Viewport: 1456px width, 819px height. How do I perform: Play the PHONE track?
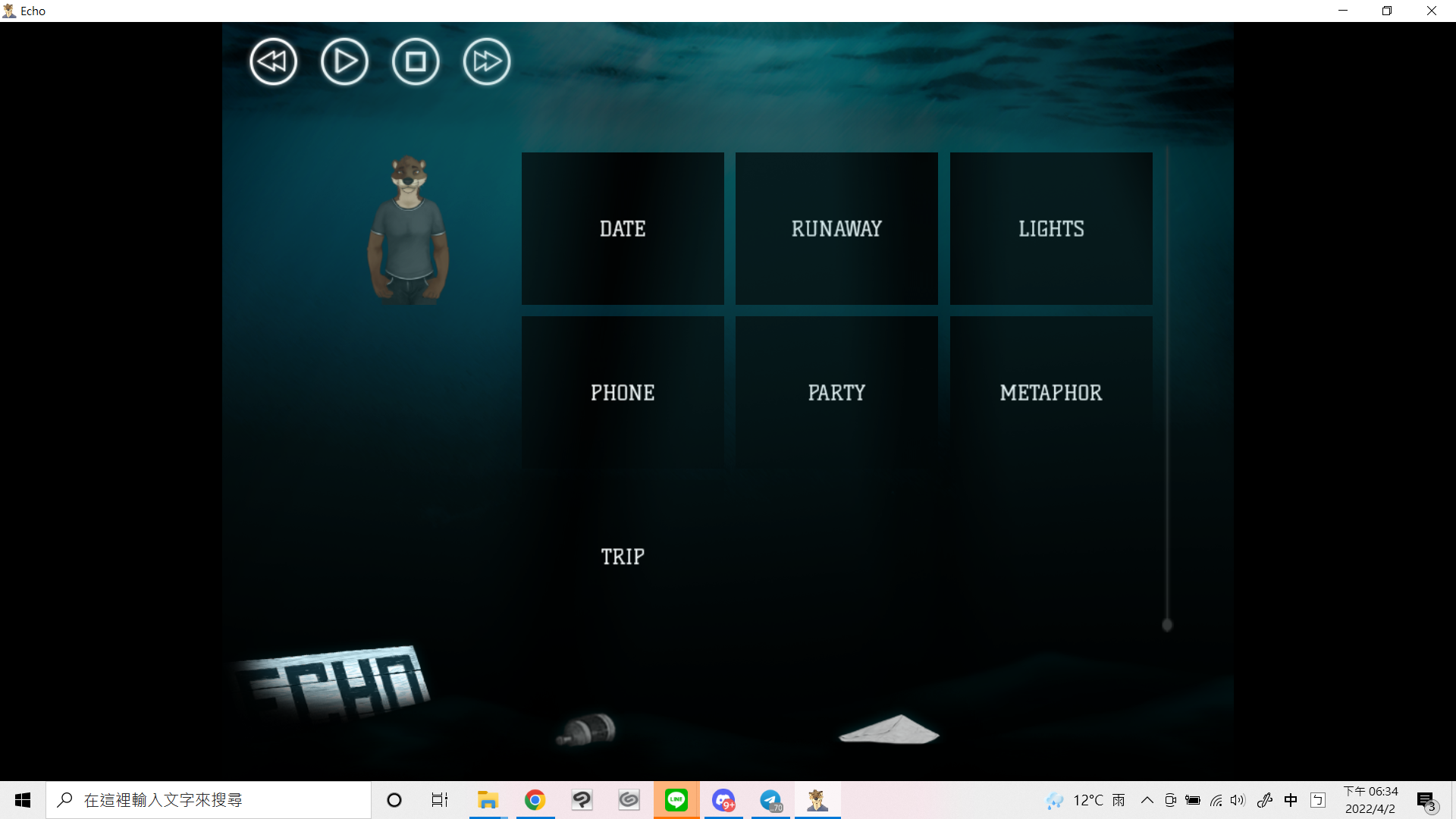tap(623, 393)
